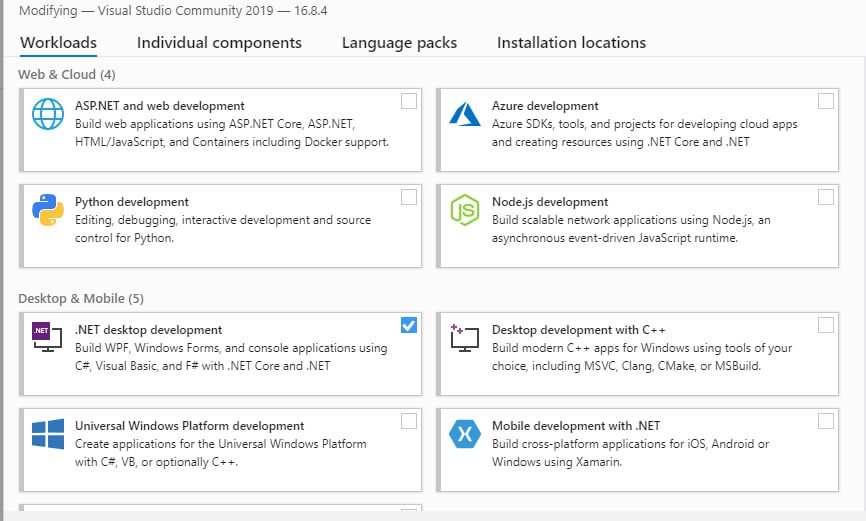The image size is (866, 521).
Task: Enable ASP.NET and web development checkbox
Action: tap(409, 101)
